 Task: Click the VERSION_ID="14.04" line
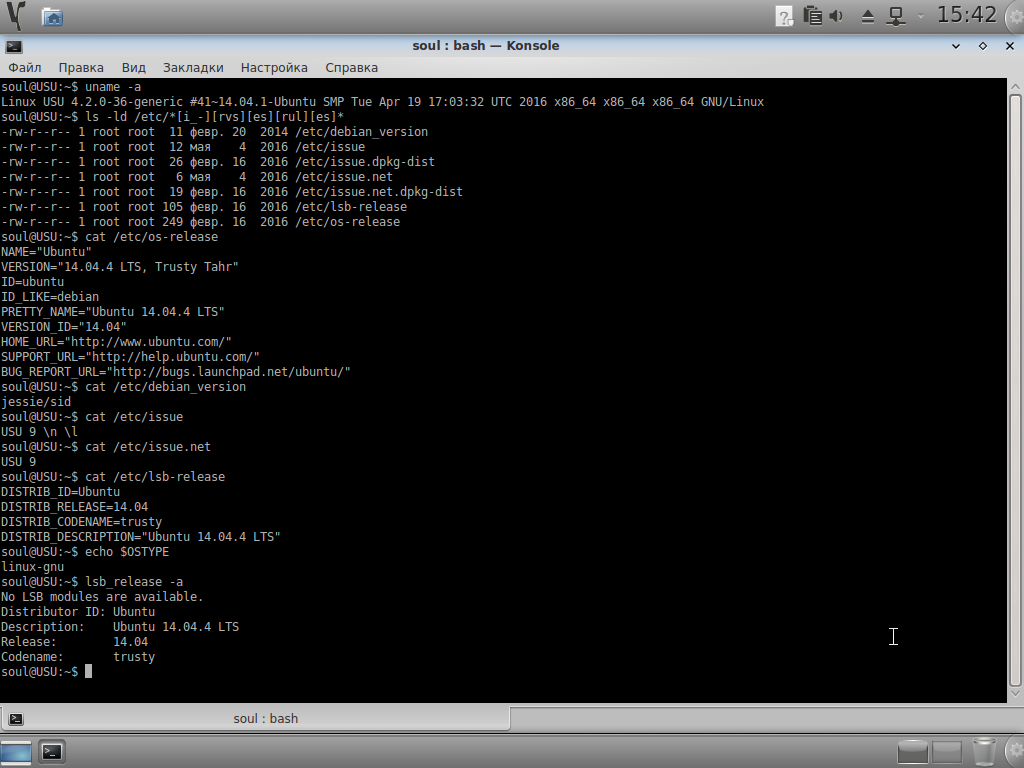click(63, 327)
